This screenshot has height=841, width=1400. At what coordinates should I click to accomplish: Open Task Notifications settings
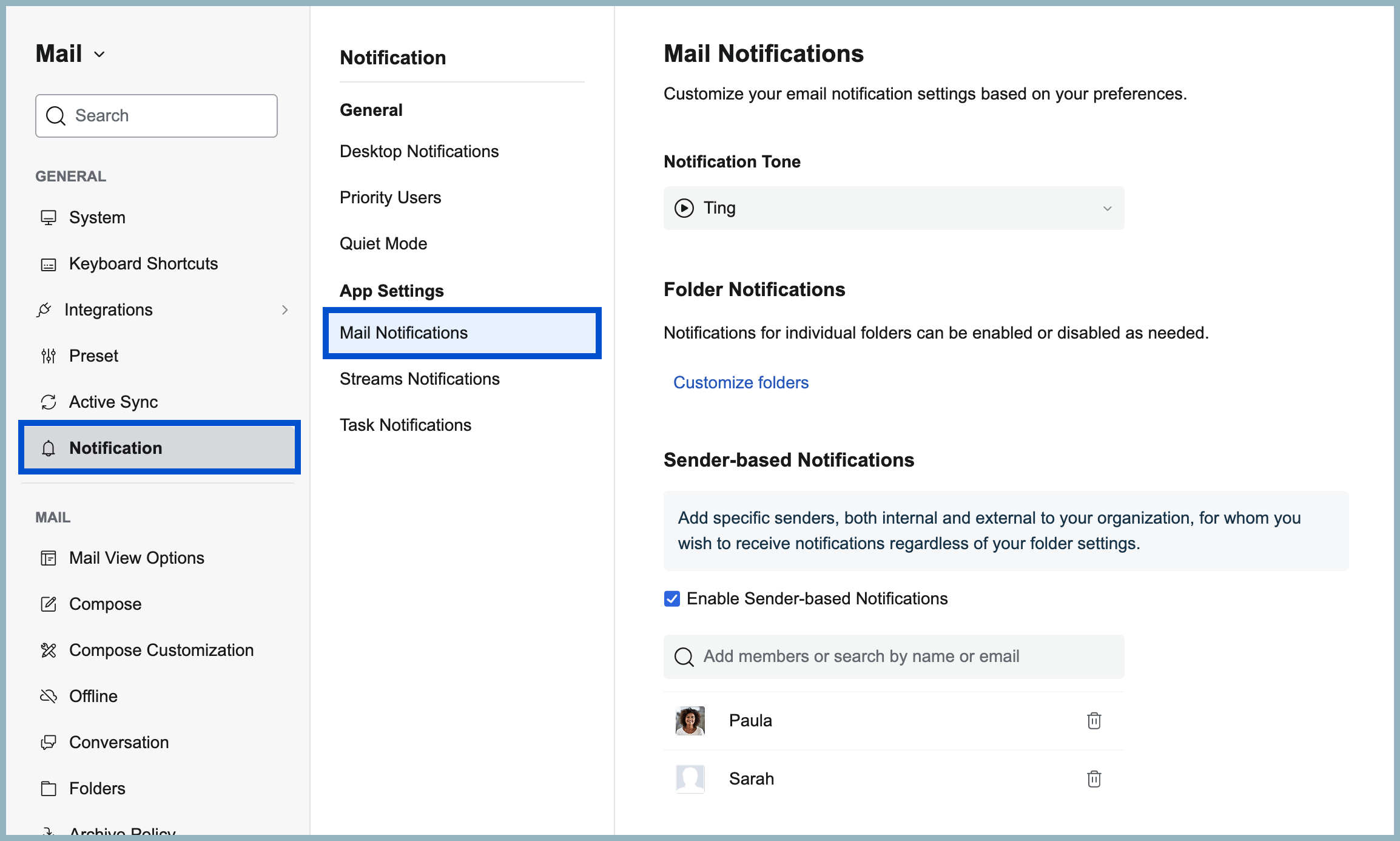click(x=405, y=425)
